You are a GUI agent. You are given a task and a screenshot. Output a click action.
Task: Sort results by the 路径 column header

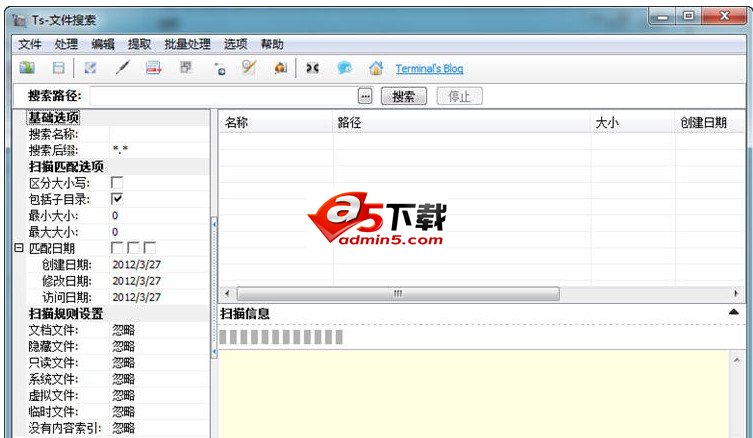click(x=461, y=122)
